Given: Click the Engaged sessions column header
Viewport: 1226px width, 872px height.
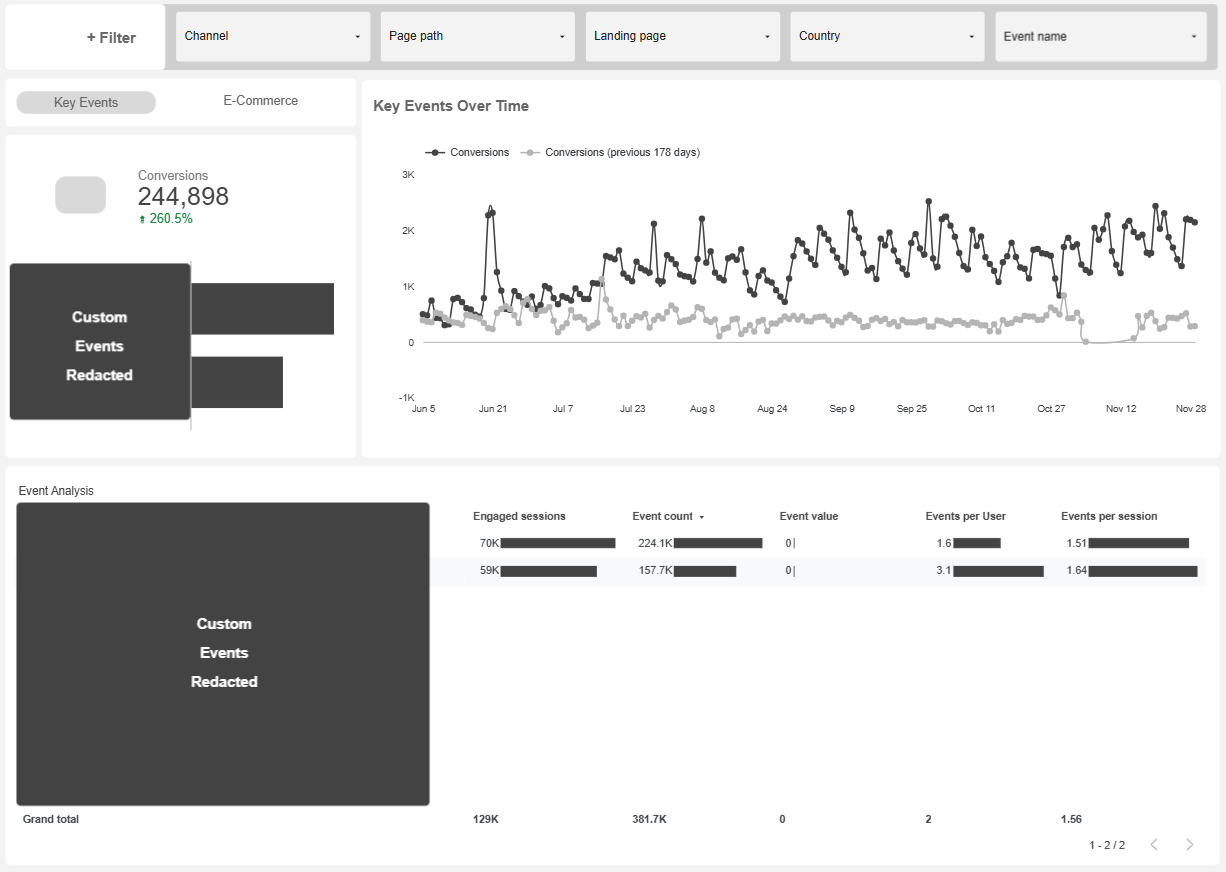Looking at the screenshot, I should tap(518, 516).
